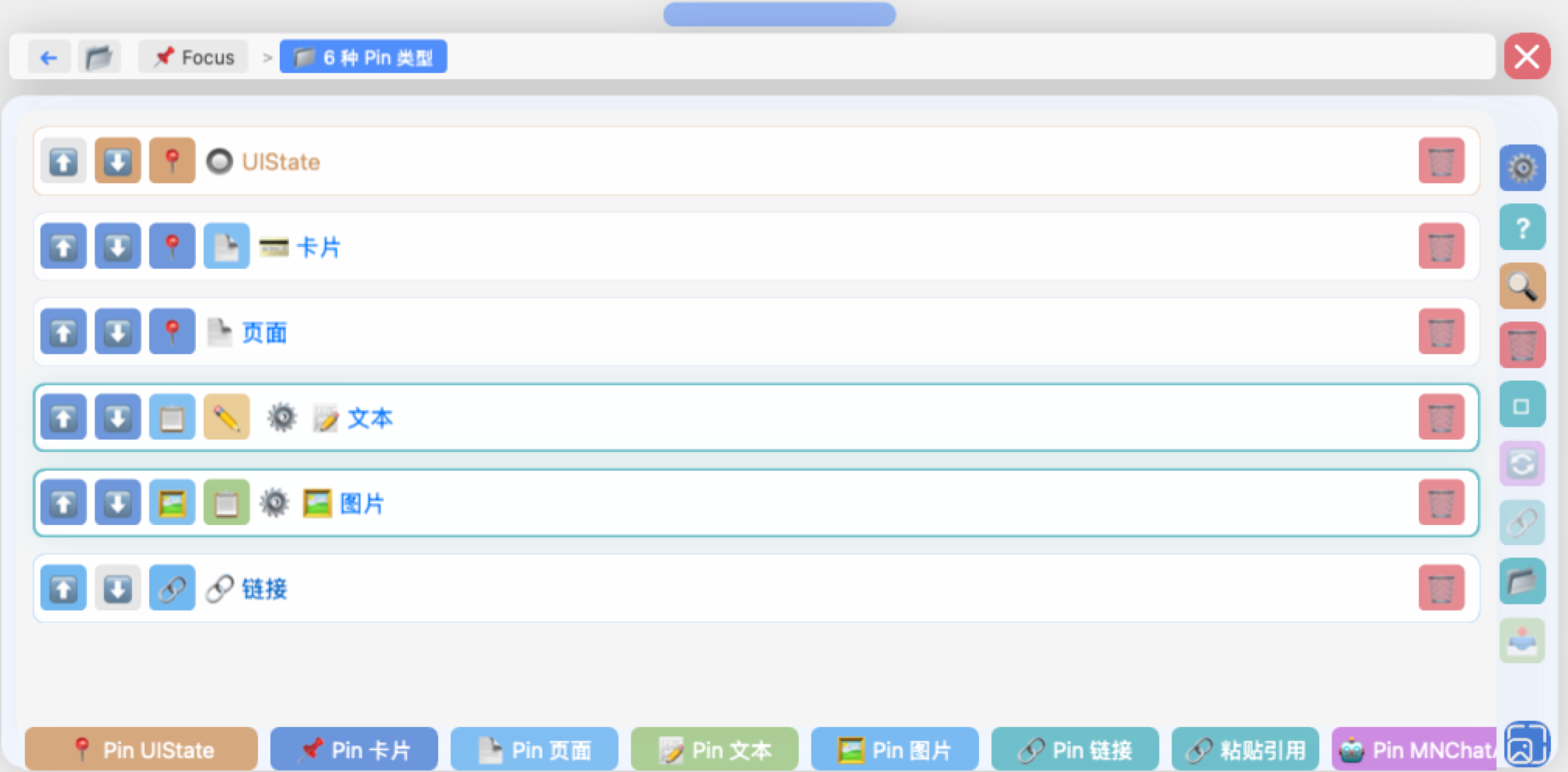Click the gear icon on the 图片 row
Viewport: 1568px width, 772px height.
point(277,502)
